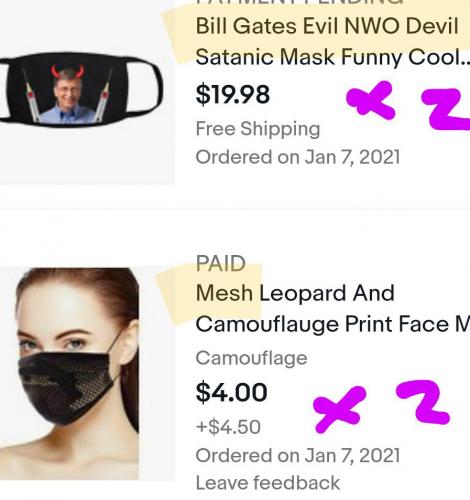The width and height of the screenshot is (470, 500).
Task: Click yellow highlight left of Mesh title
Action: [176, 295]
